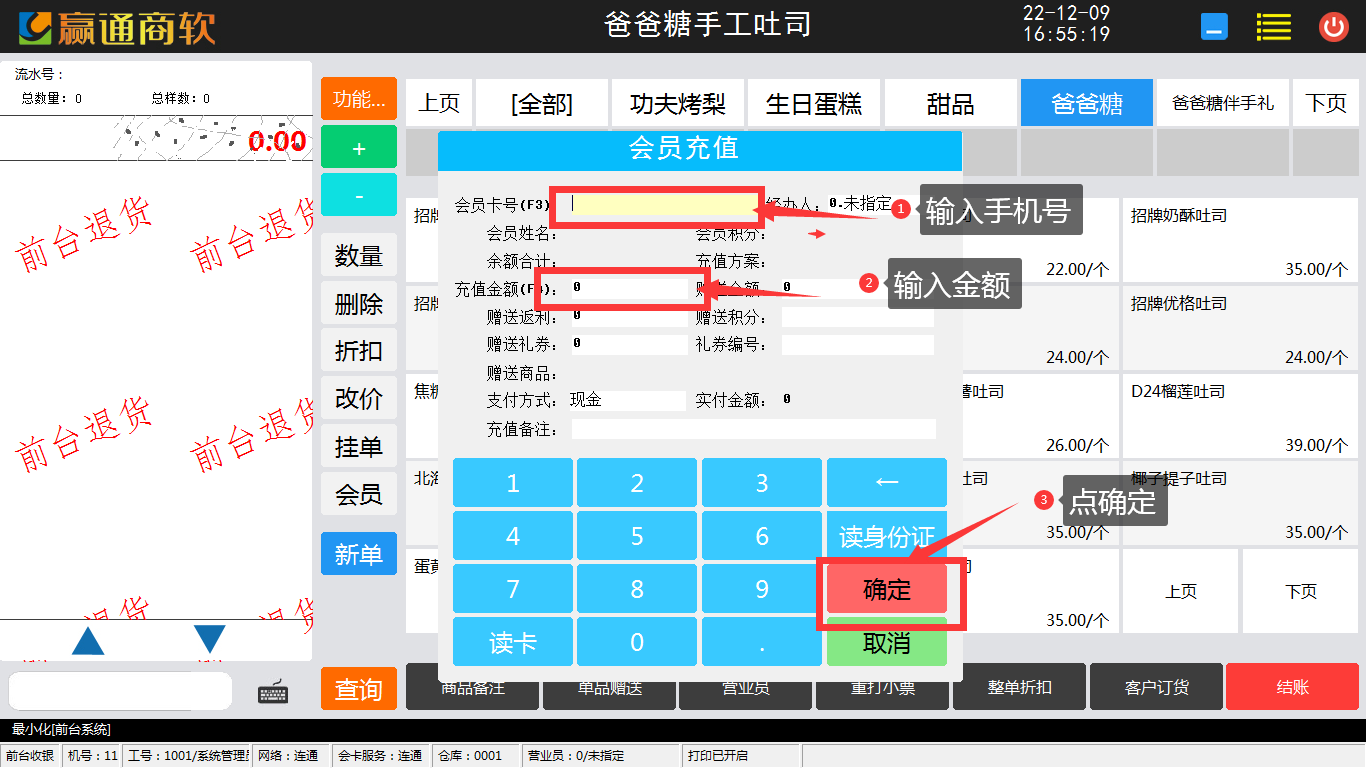Image resolution: width=1366 pixels, height=768 pixels.
Task: Go to next category page 下页 tab
Action: pyautogui.click(x=1326, y=103)
